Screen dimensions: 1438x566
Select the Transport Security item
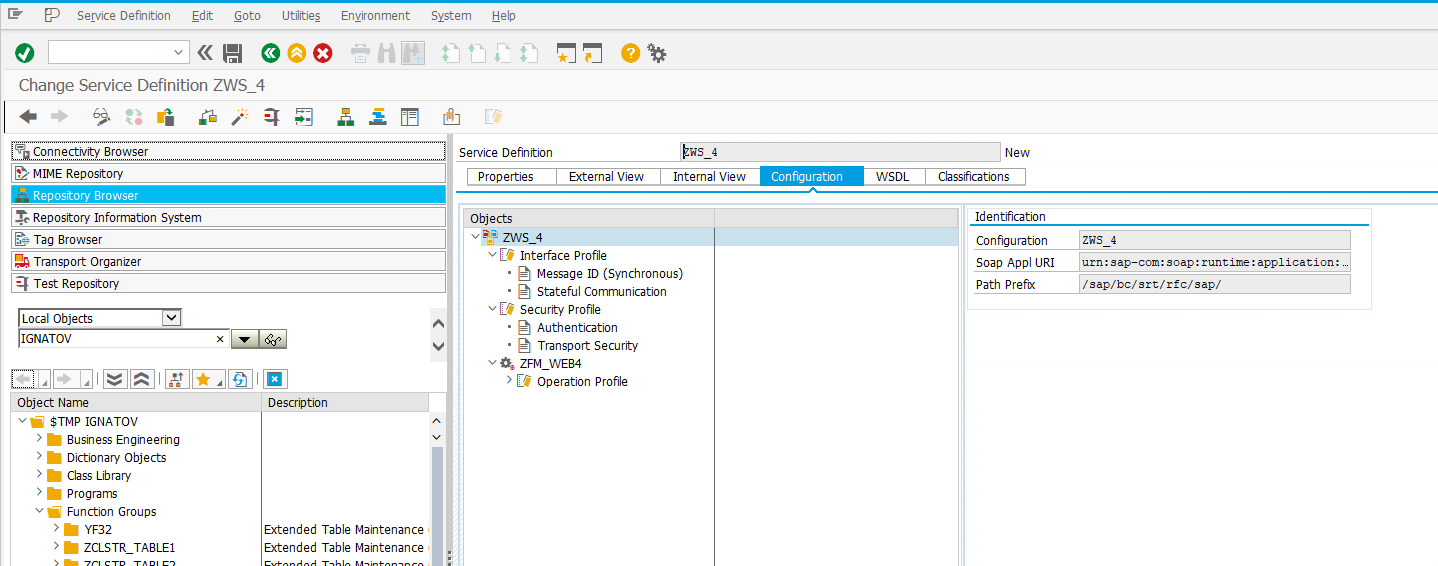[587, 345]
